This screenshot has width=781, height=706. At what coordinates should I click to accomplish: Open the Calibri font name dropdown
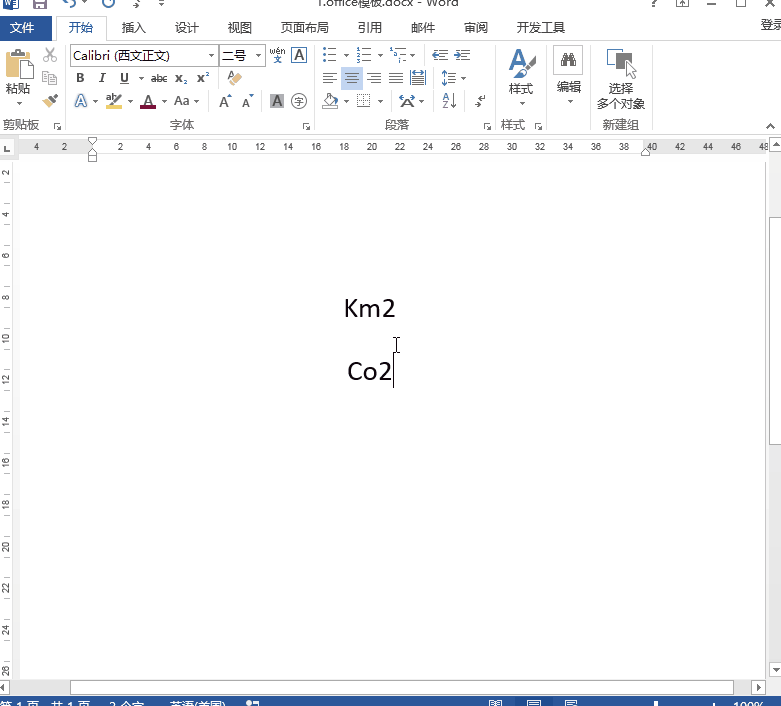point(211,56)
